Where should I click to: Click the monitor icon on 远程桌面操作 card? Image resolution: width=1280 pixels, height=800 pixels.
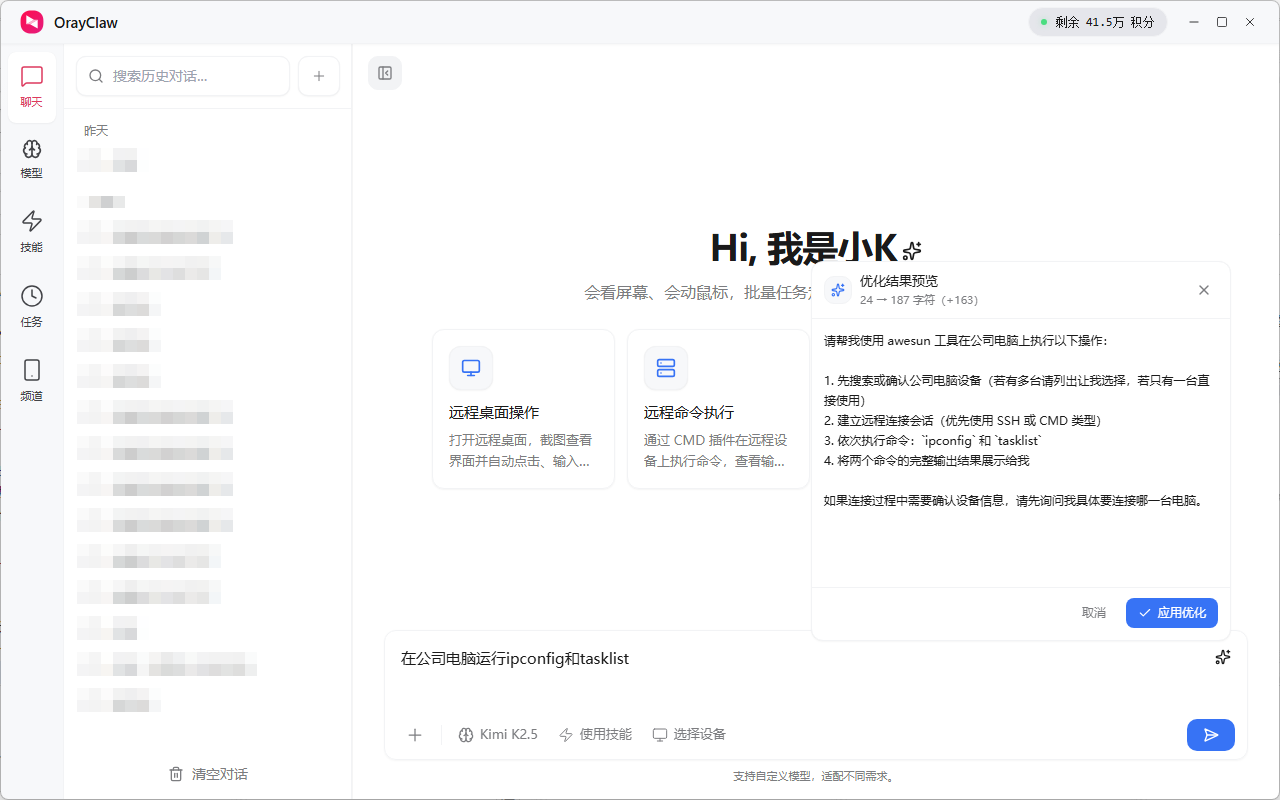coord(471,368)
